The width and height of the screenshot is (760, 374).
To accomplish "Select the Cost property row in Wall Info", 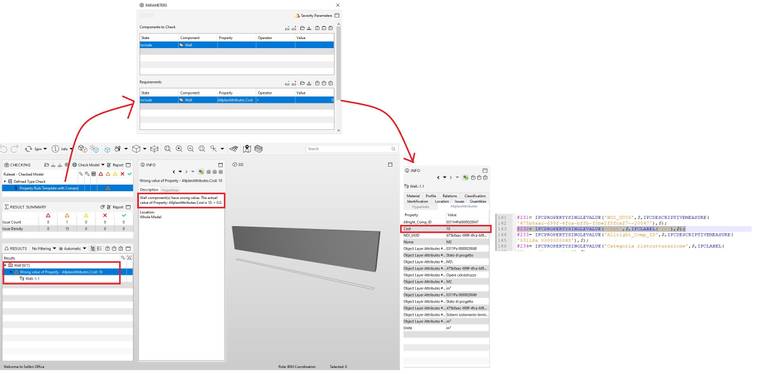I will 446,228.
